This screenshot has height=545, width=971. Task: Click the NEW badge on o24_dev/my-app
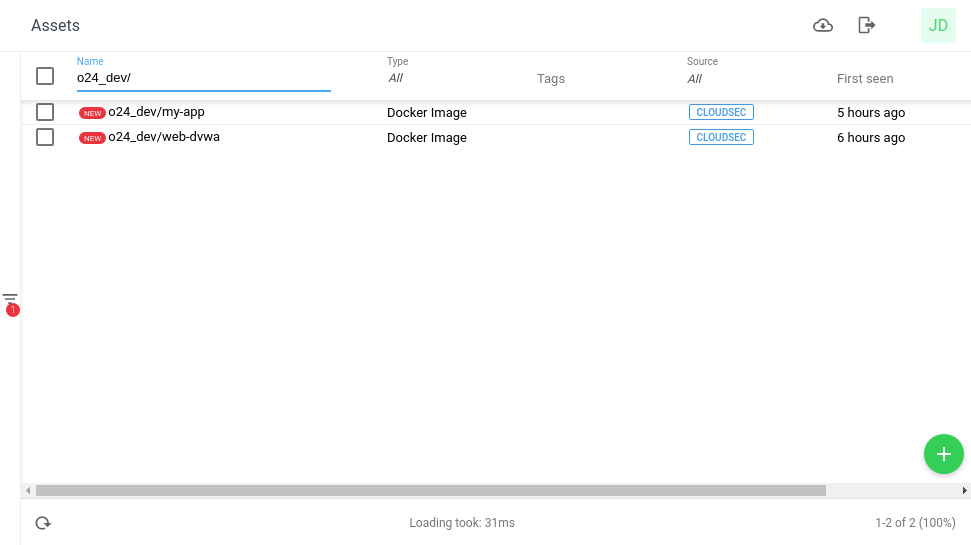(92, 113)
